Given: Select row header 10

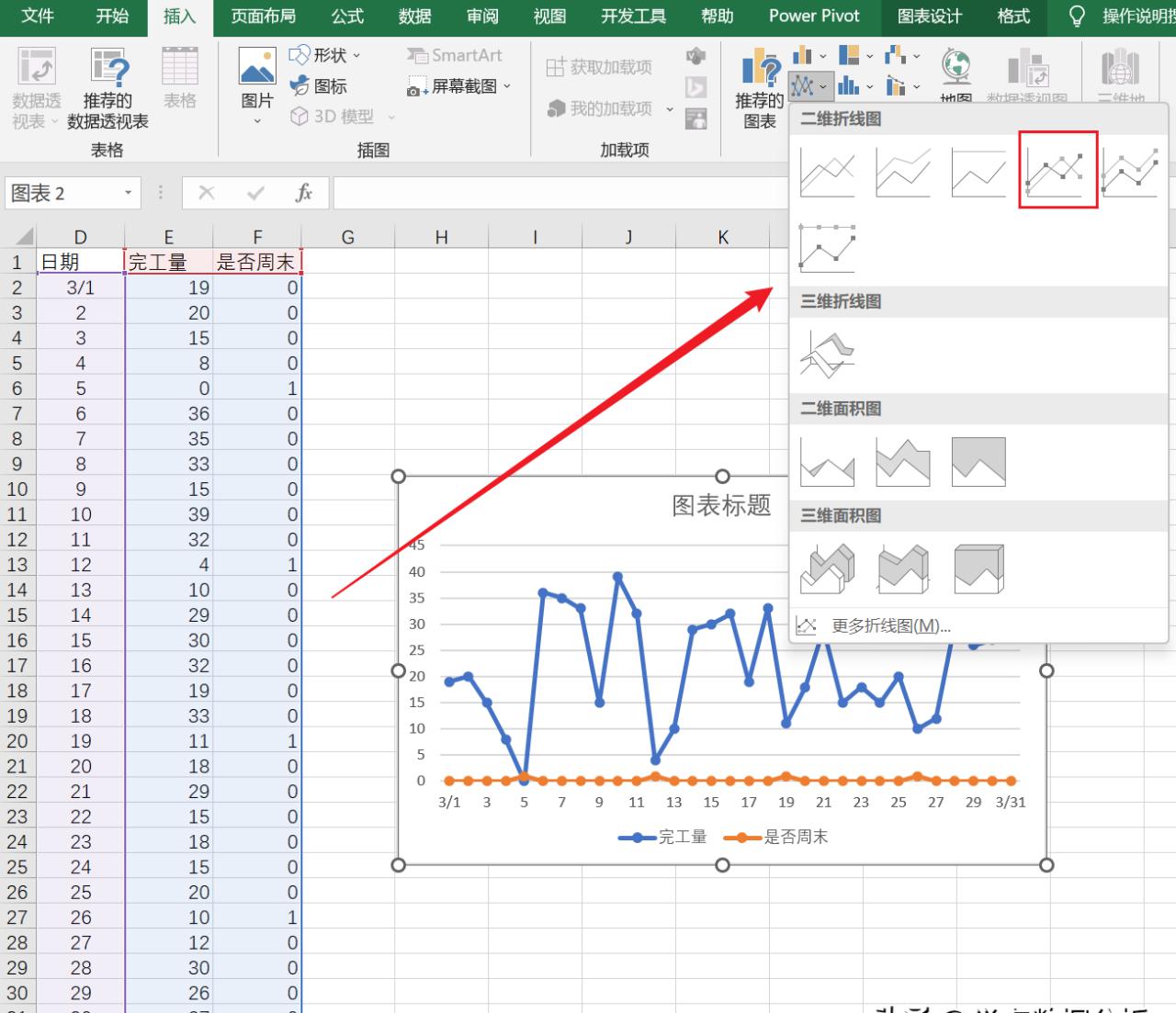Looking at the screenshot, I should 17,490.
